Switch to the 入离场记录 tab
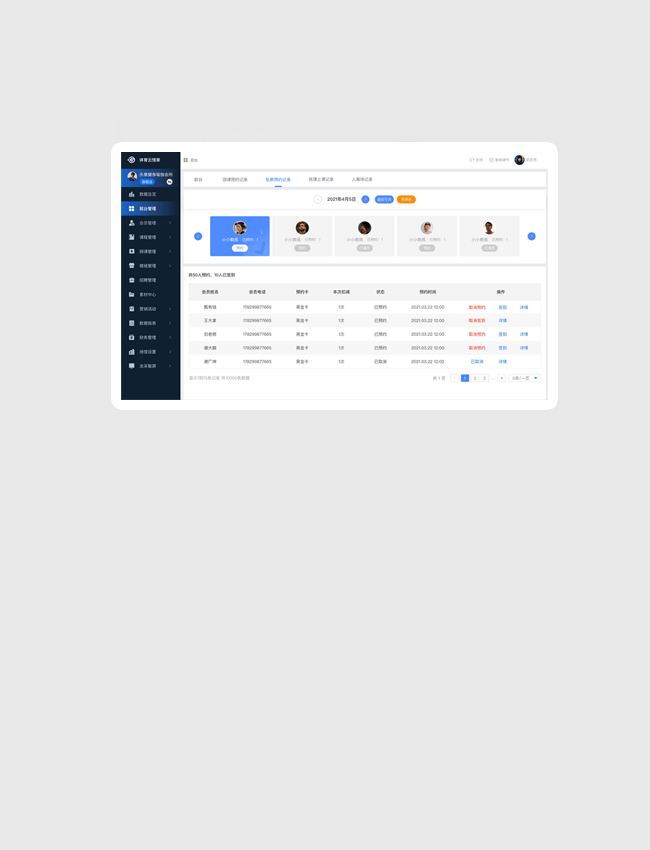650x850 pixels. pyautogui.click(x=362, y=179)
